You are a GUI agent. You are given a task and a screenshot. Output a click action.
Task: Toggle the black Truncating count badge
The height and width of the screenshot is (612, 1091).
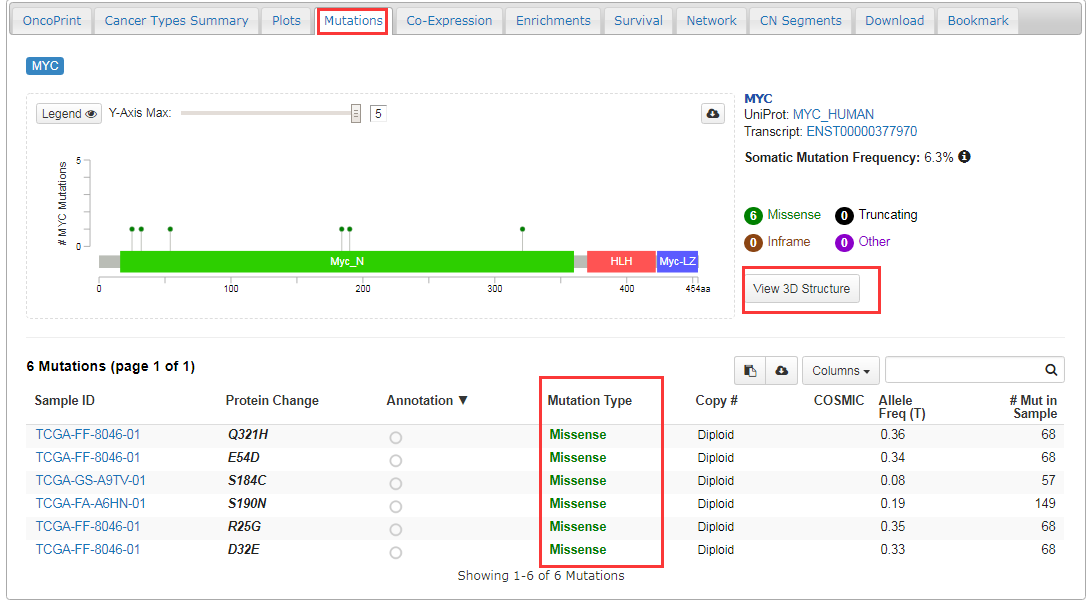click(x=845, y=215)
